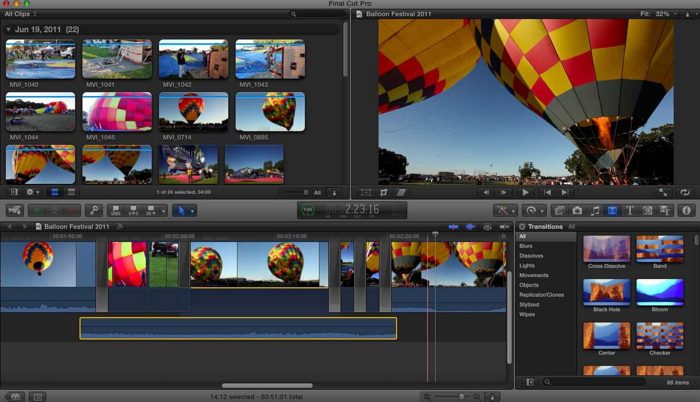700x402 pixels.
Task: Click the browser clip duration slider
Action: [295, 193]
